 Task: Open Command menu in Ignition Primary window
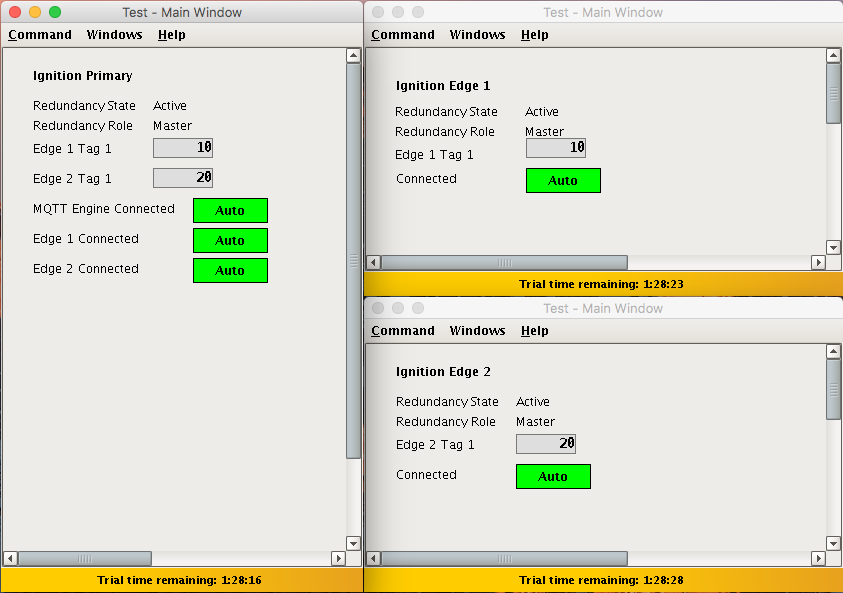click(x=40, y=35)
